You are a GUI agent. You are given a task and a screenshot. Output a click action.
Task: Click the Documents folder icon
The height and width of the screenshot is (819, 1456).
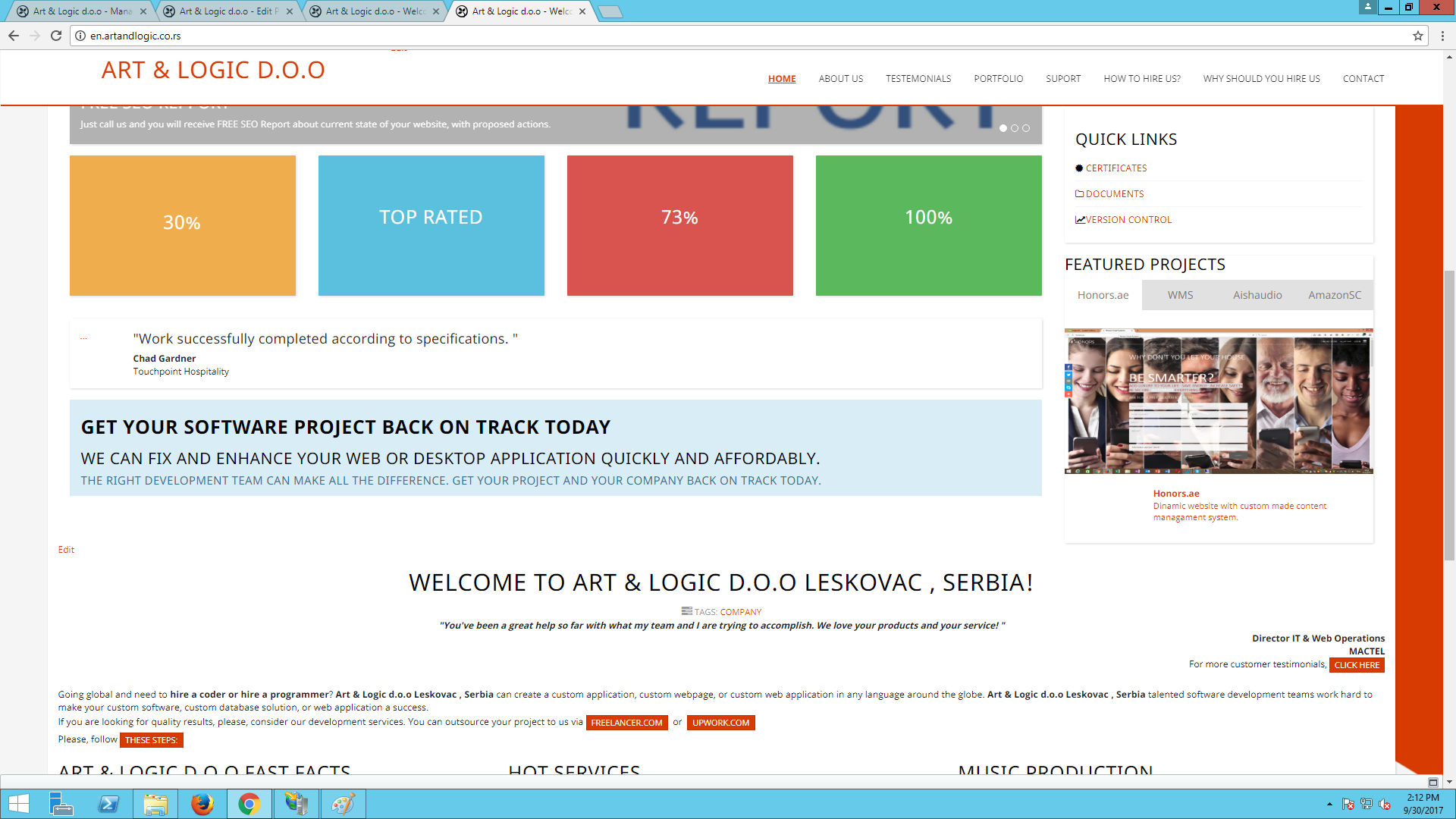pos(1080,194)
